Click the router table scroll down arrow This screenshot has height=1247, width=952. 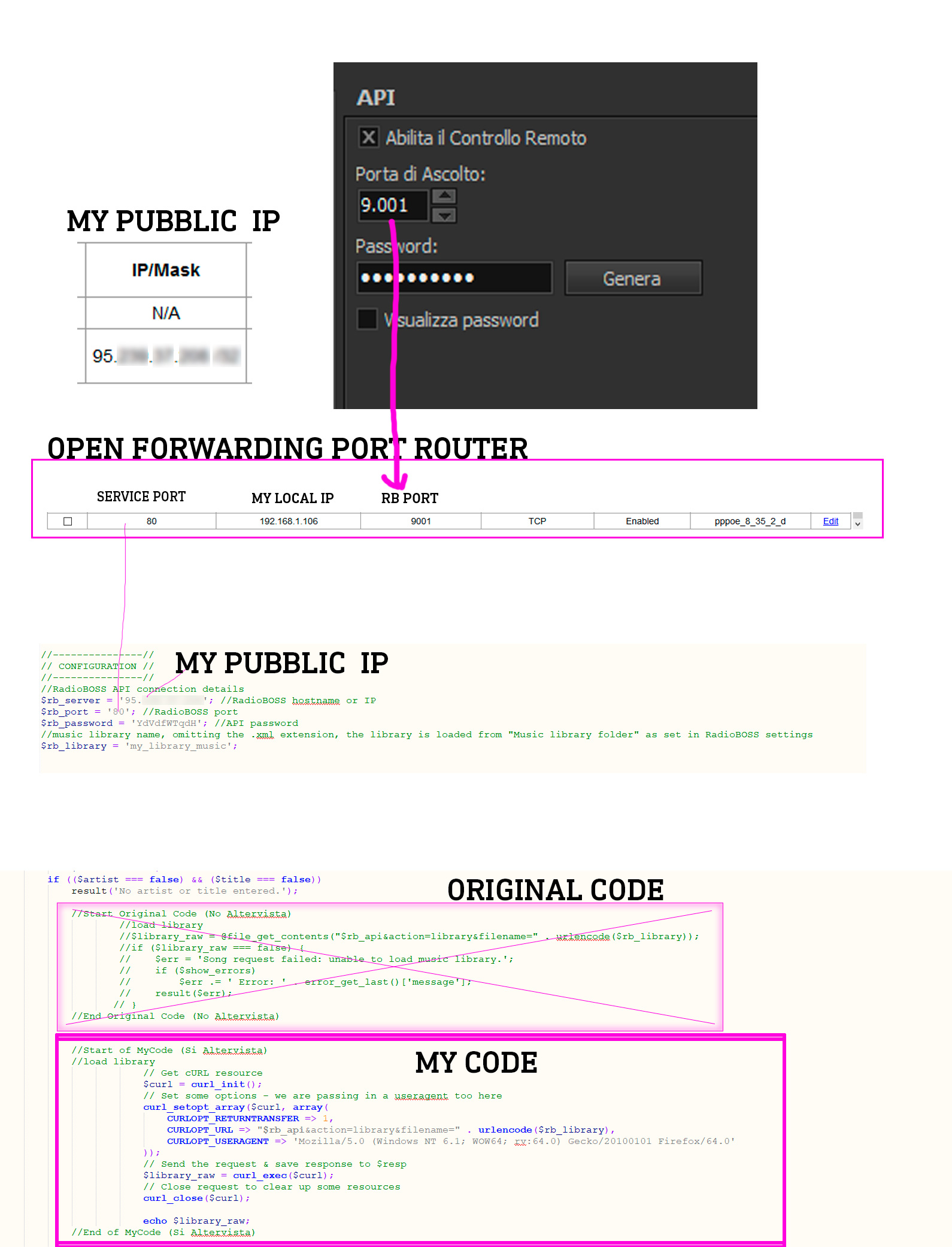[857, 524]
